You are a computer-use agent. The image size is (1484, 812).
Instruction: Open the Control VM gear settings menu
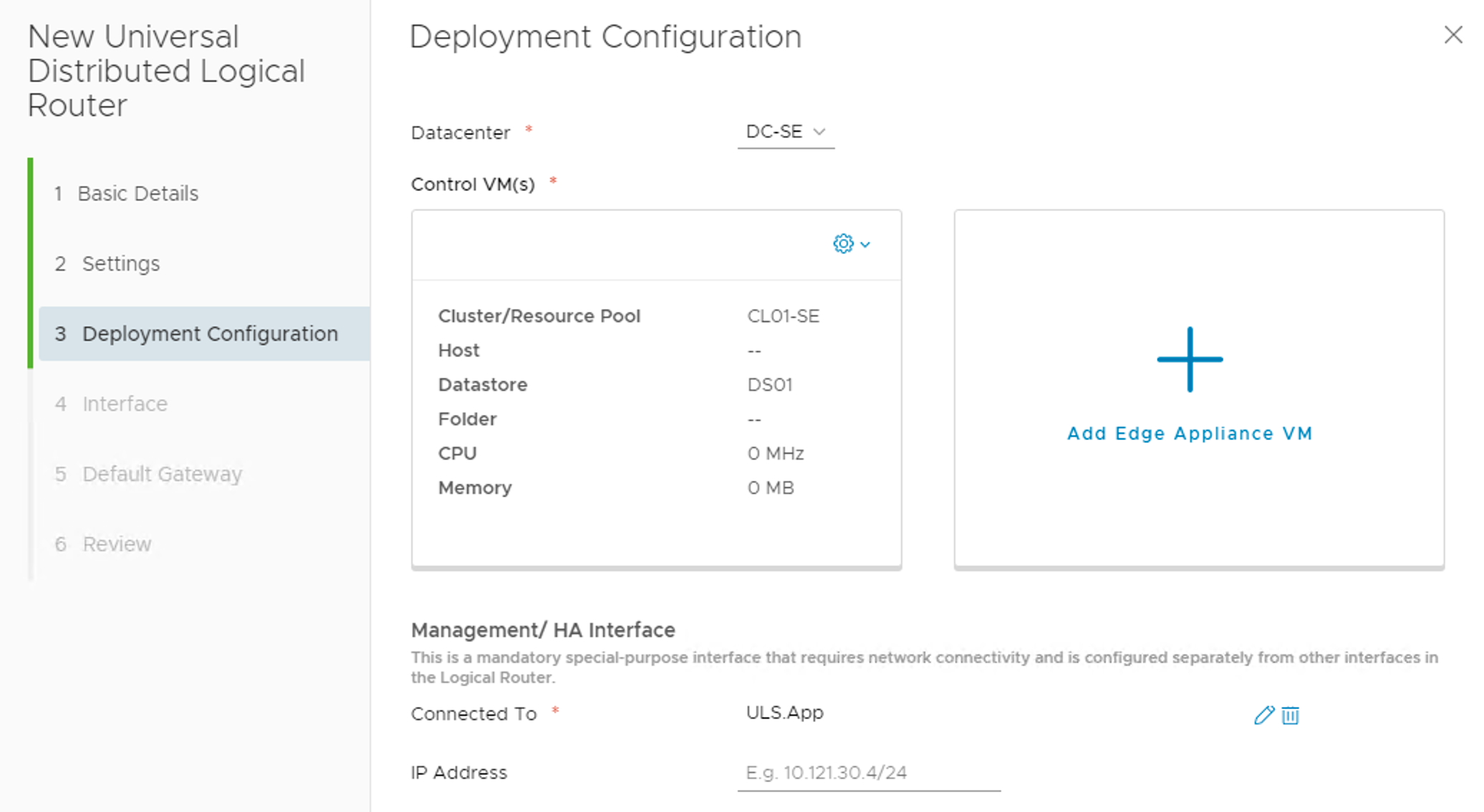pyautogui.click(x=843, y=244)
